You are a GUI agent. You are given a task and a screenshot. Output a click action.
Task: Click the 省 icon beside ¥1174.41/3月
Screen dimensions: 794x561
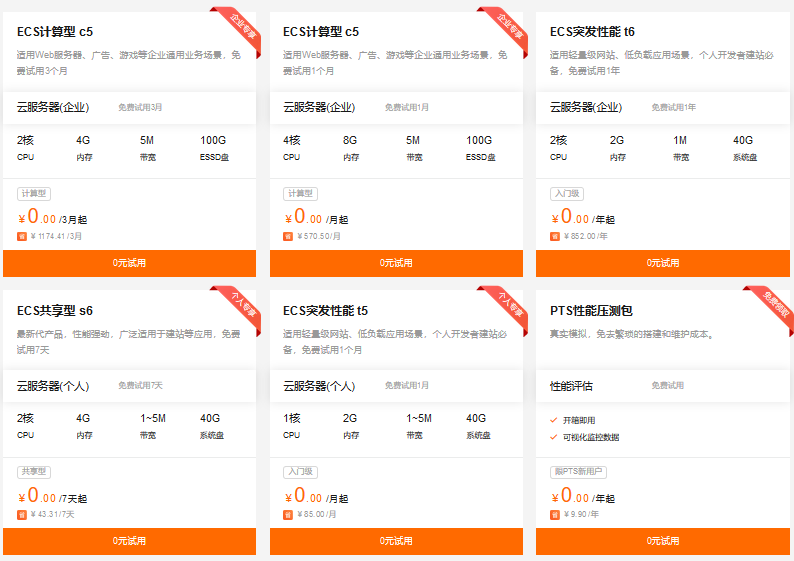tap(22, 236)
